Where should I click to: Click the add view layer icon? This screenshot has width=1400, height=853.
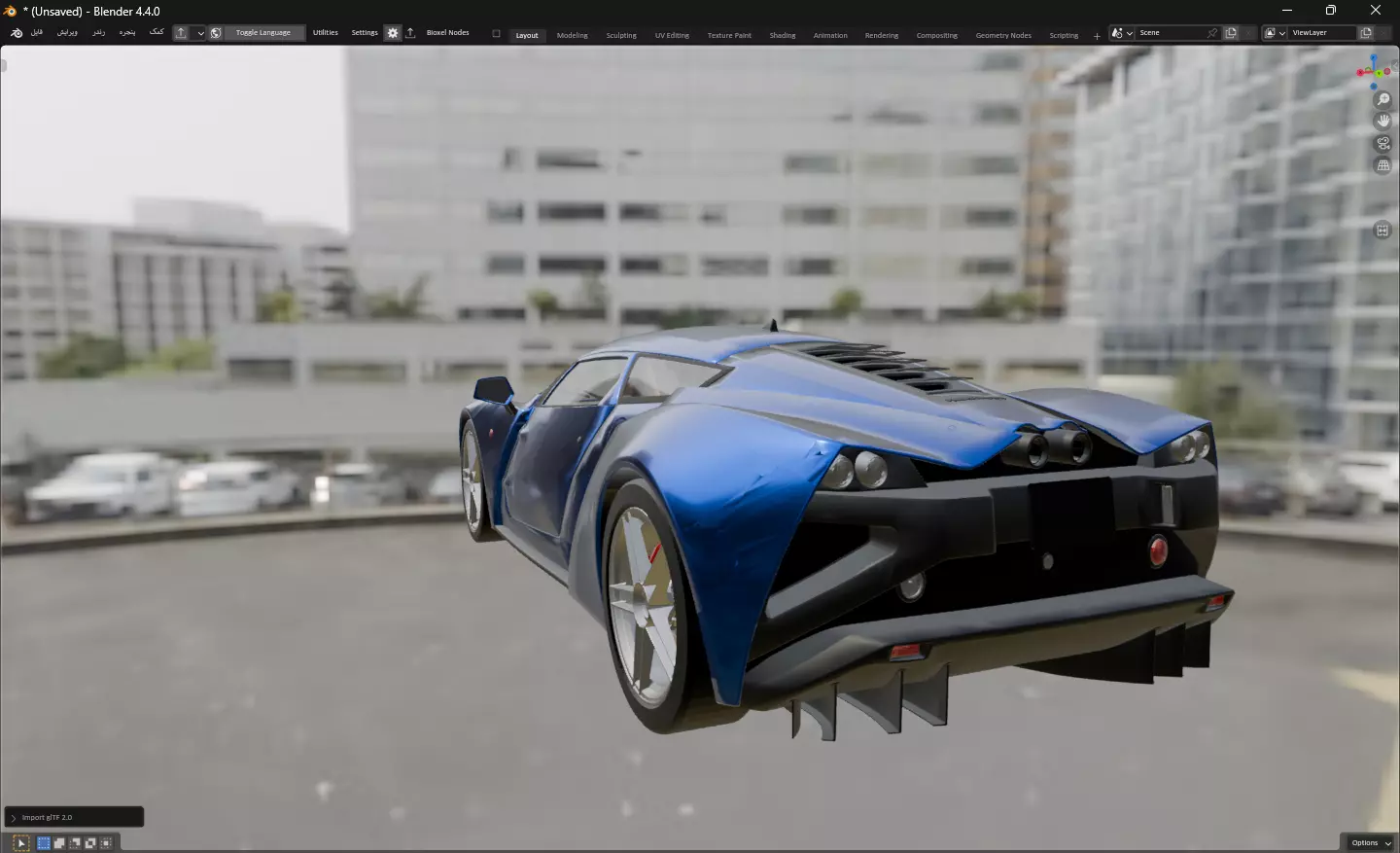(x=1366, y=33)
